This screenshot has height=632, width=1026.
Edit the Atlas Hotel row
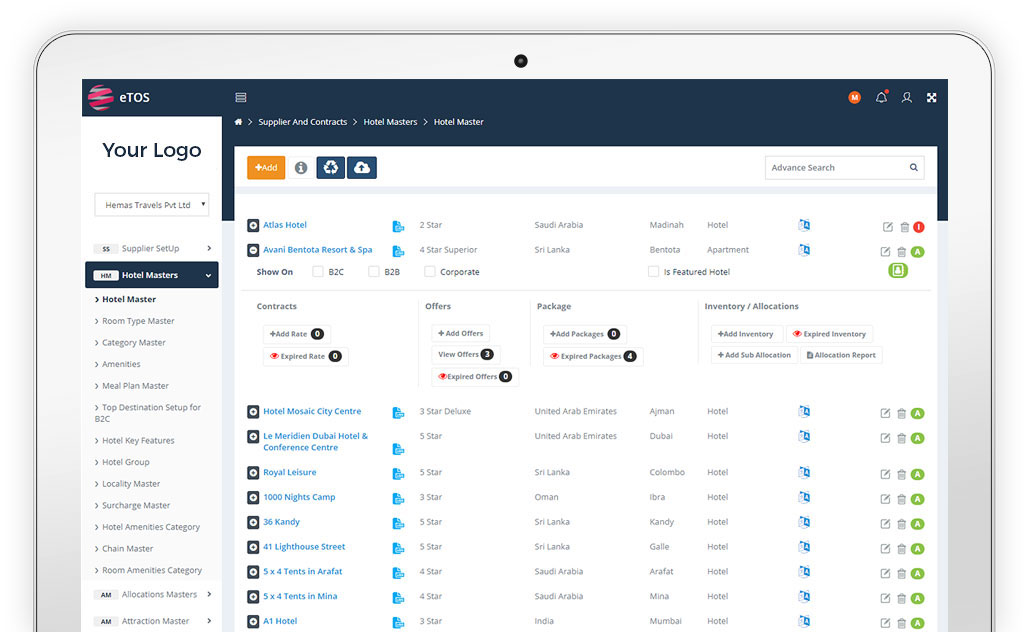[x=887, y=227]
